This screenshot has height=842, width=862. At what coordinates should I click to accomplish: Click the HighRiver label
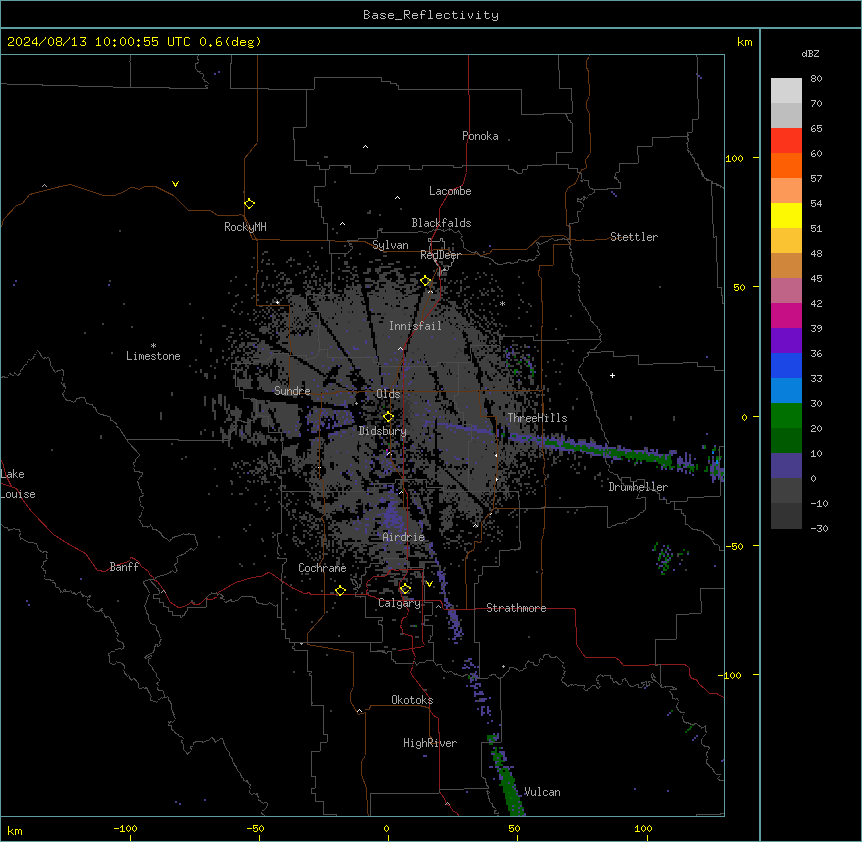pos(430,743)
